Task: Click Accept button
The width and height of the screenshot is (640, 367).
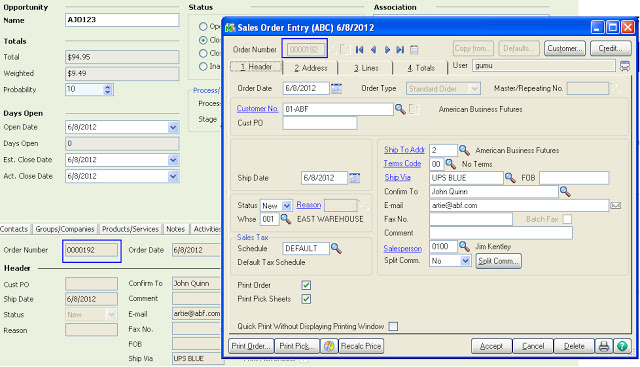Action: pos(491,346)
